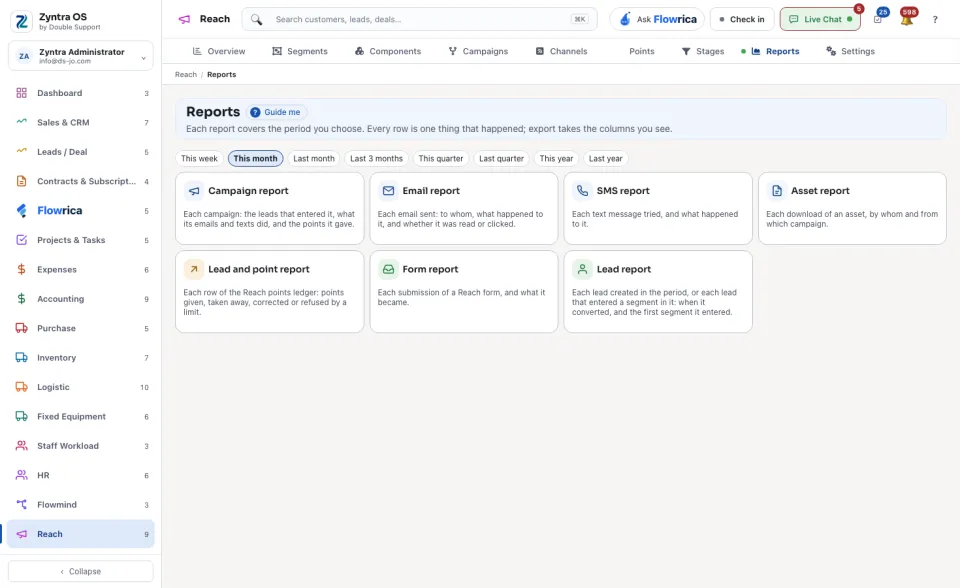Select the Last quarter period filter
Image resolution: width=960 pixels, height=588 pixels.
click(501, 159)
